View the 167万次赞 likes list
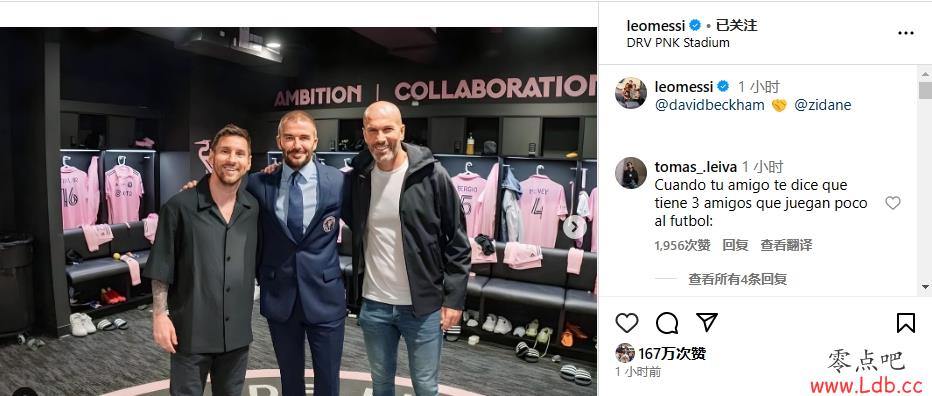Viewport: 932px width, 396px height. tap(672, 354)
